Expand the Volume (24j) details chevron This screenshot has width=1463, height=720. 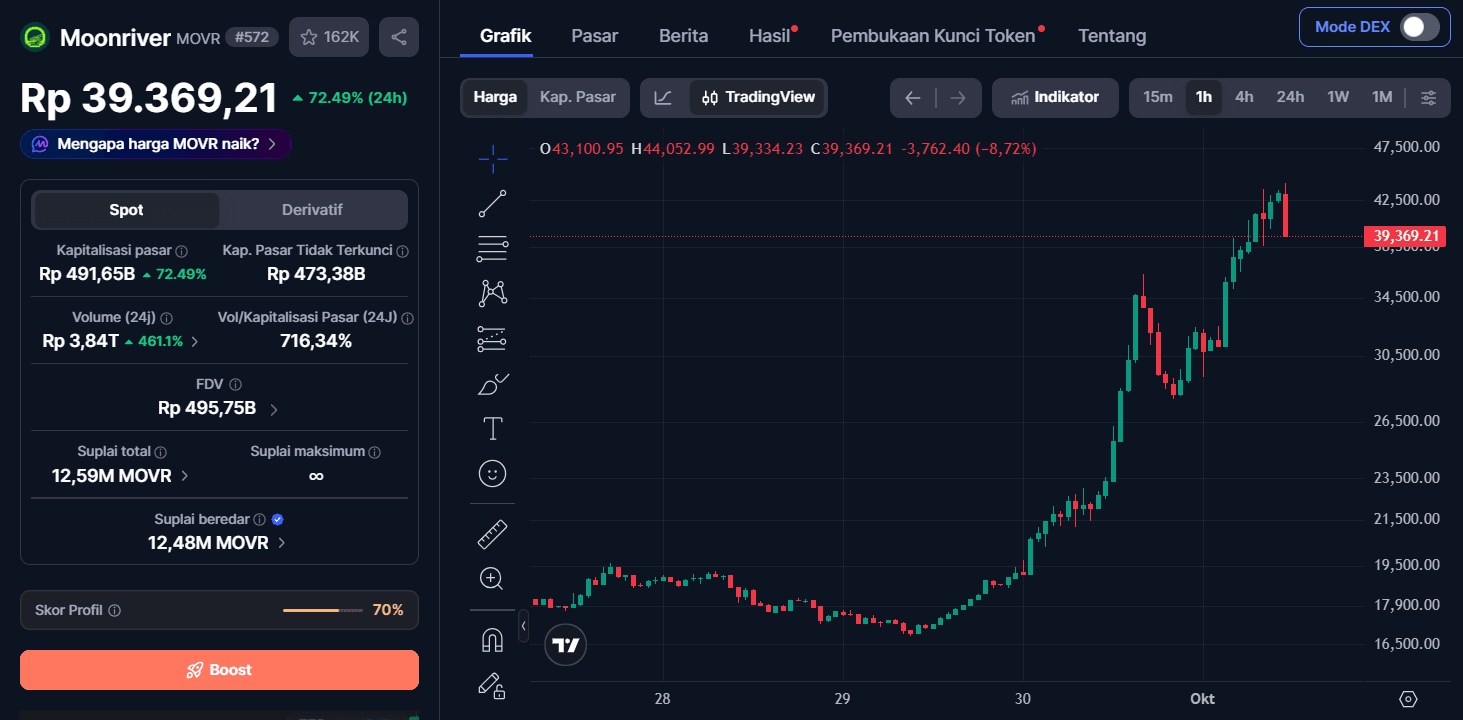click(x=194, y=341)
